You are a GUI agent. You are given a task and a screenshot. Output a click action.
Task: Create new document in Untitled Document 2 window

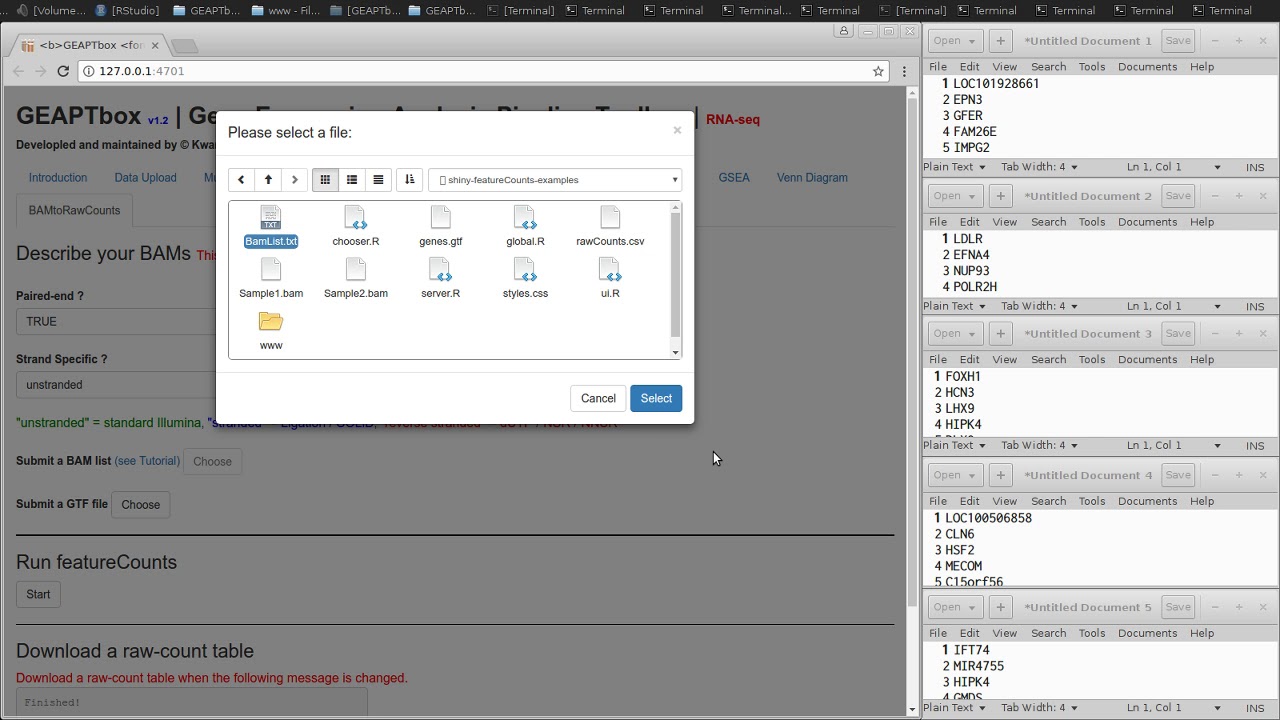click(x=1000, y=196)
